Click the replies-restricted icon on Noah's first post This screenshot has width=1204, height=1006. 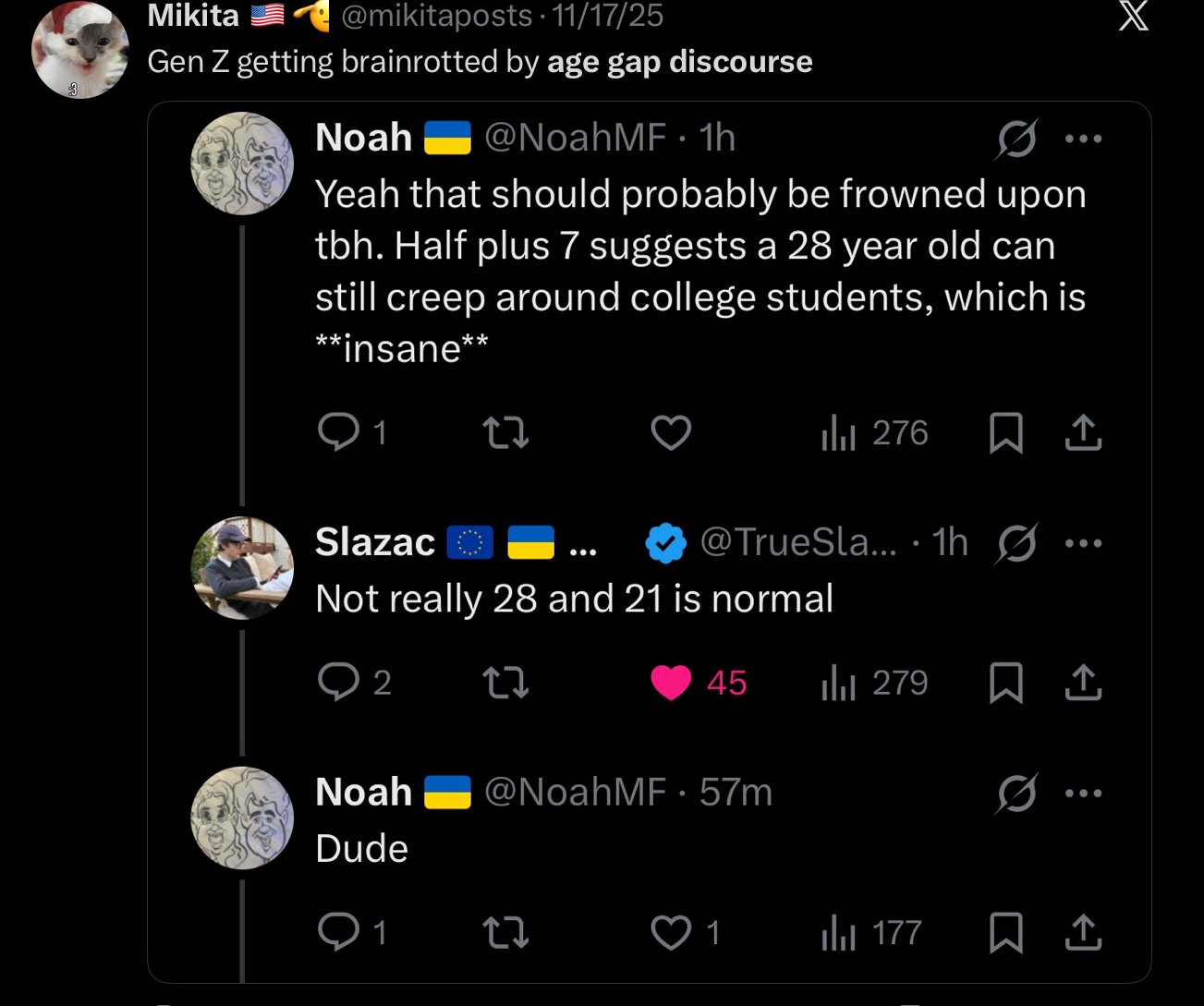coord(1015,139)
